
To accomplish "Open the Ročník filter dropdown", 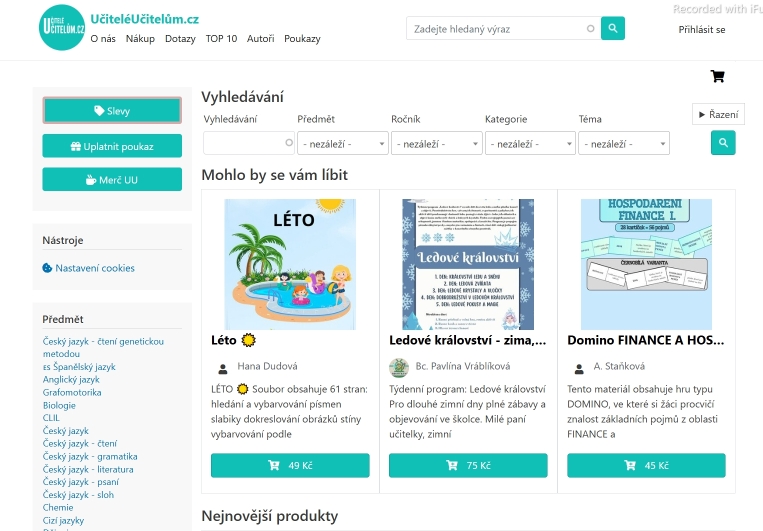I will [x=436, y=144].
